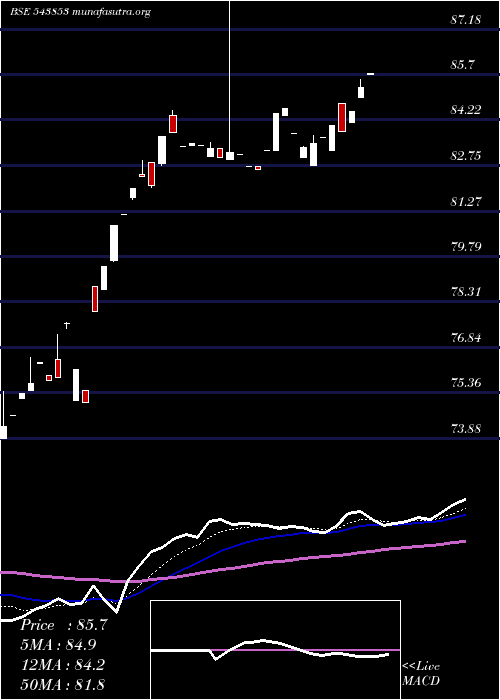Click the 73.88 price level label

[x=466, y=429]
